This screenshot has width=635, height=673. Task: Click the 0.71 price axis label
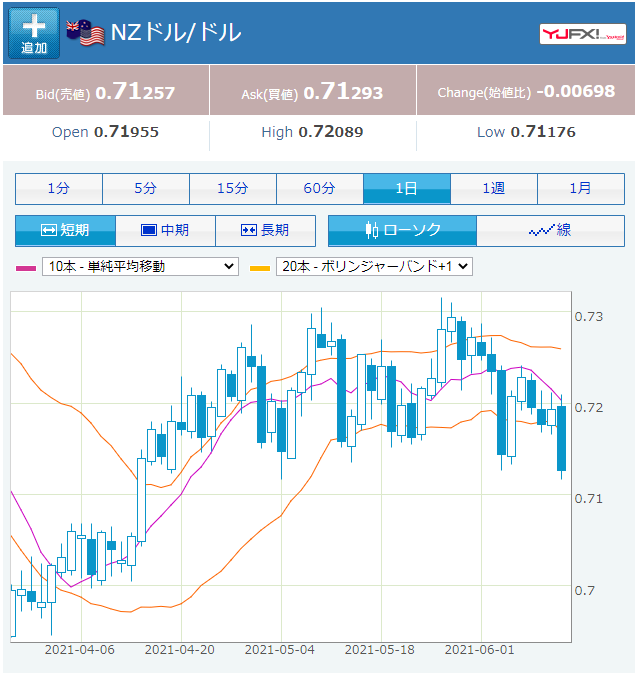[589, 499]
